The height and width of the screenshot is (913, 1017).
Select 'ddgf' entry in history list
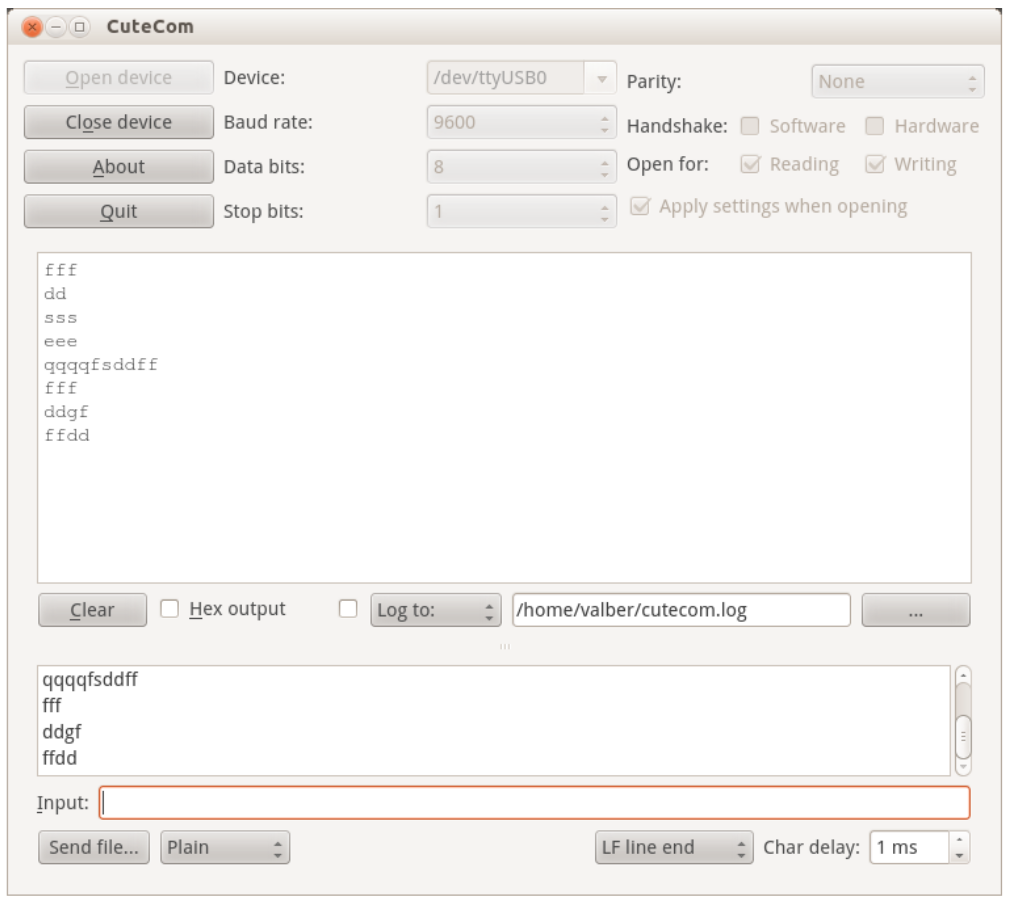[x=62, y=731]
